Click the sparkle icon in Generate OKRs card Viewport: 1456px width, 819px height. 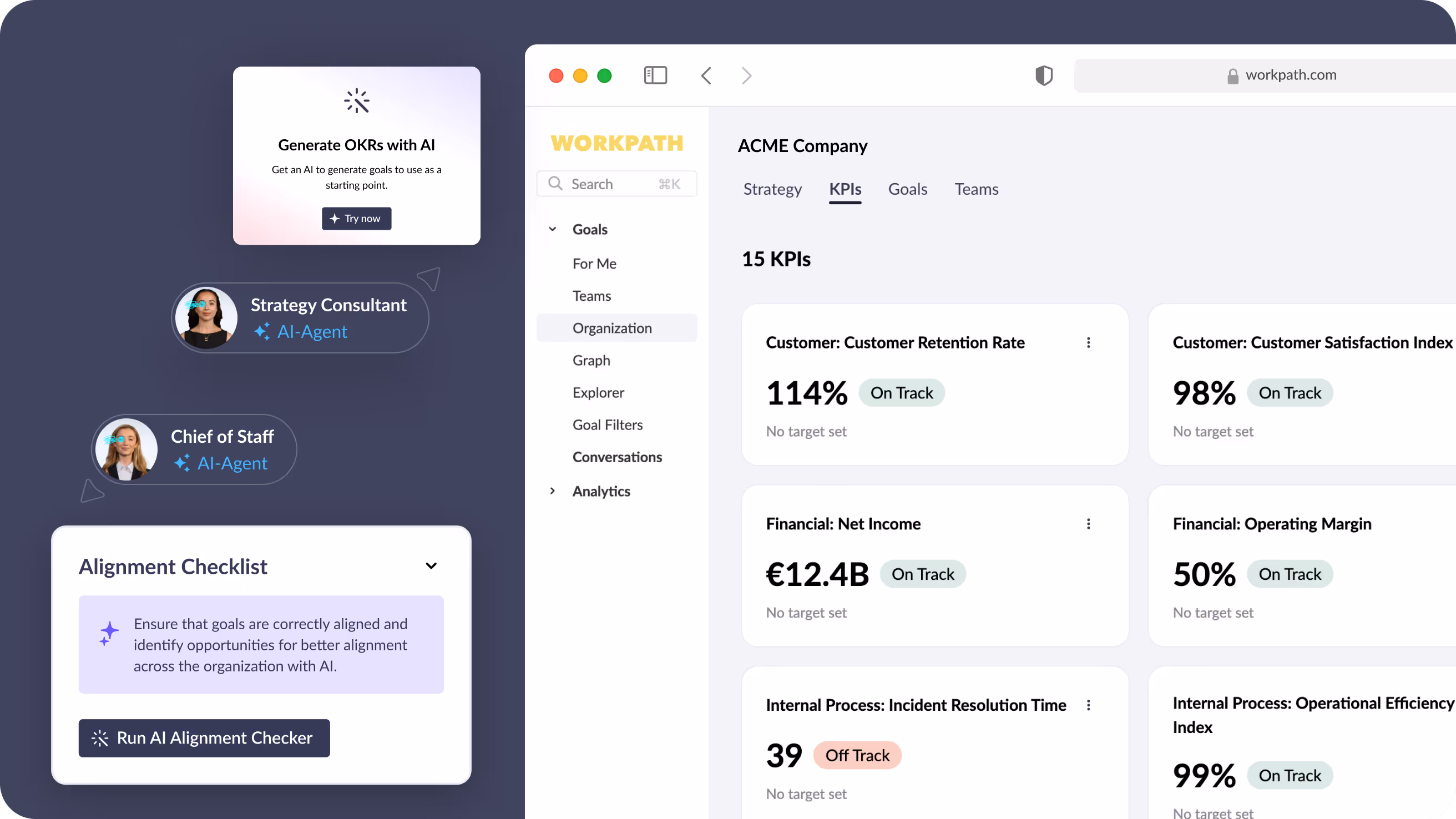pyautogui.click(x=357, y=101)
